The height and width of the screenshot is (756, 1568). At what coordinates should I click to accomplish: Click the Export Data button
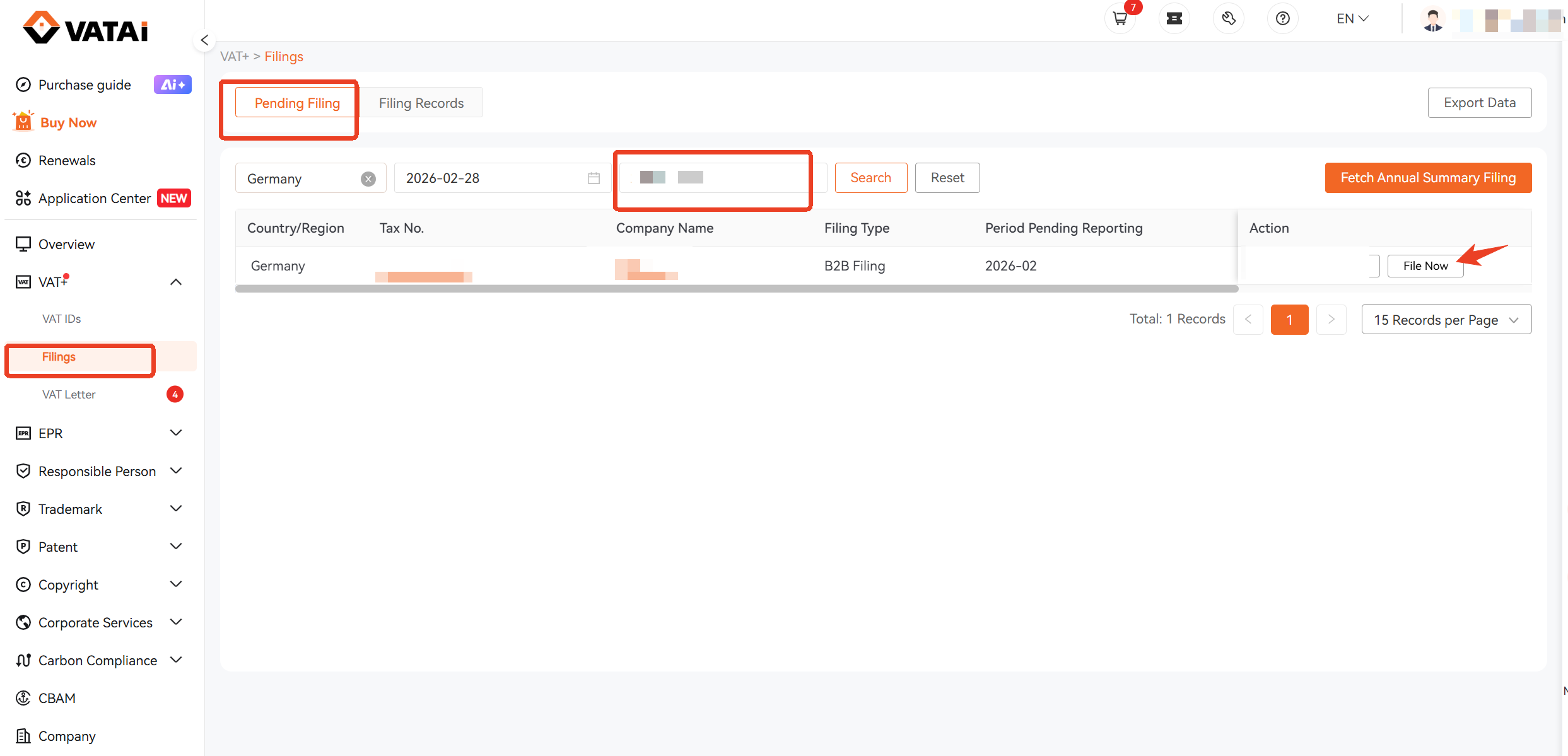[1480, 103]
